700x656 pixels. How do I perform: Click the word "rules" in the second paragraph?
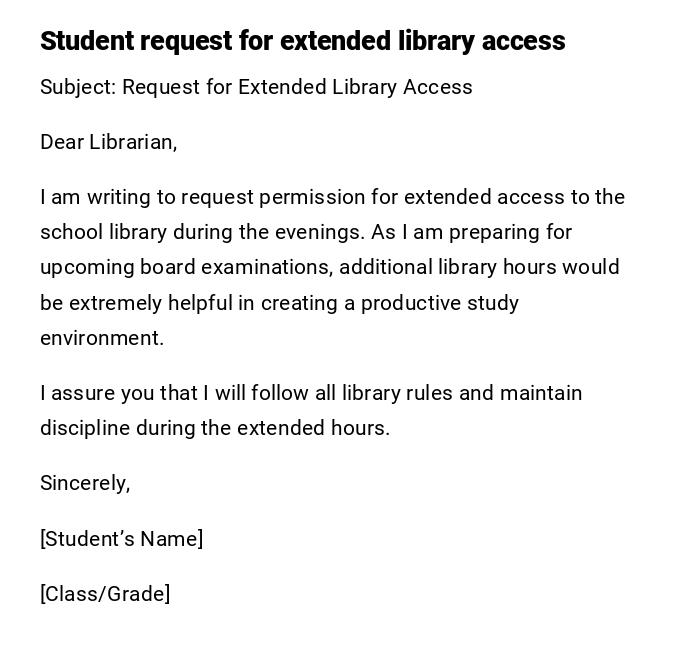click(429, 393)
